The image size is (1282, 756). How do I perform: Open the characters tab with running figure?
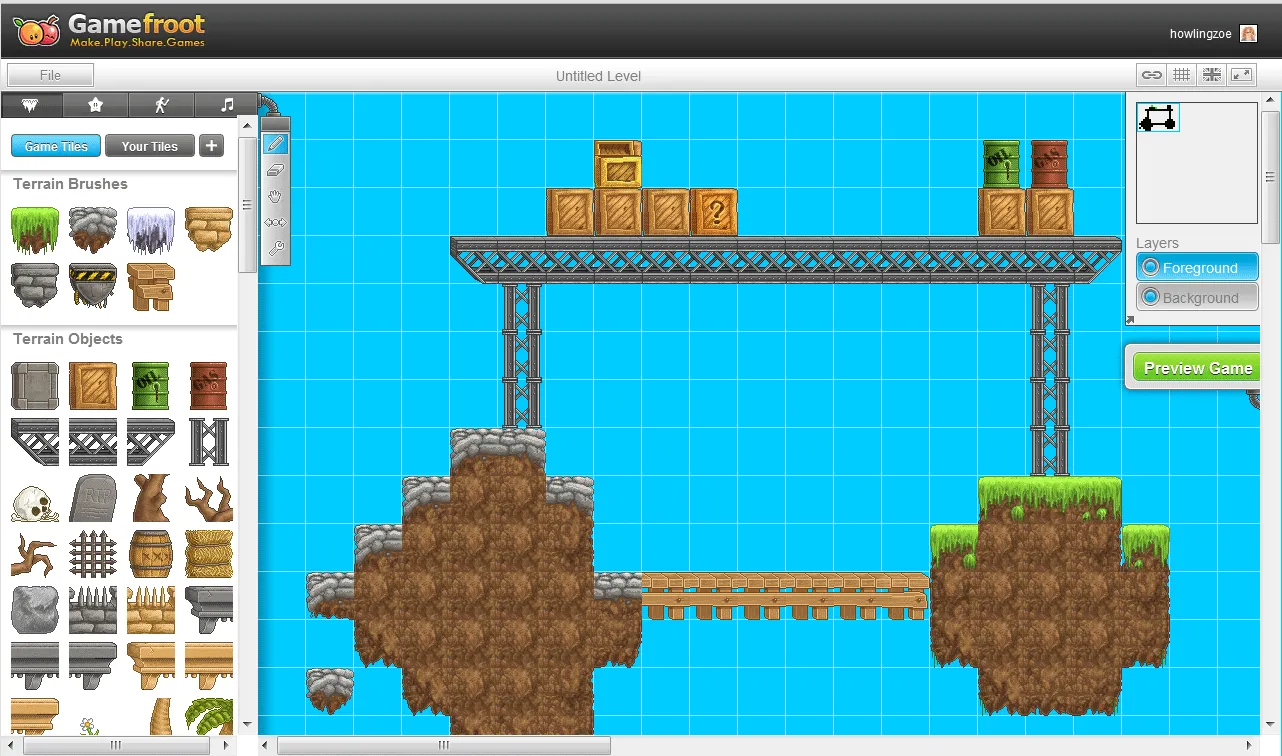point(162,105)
